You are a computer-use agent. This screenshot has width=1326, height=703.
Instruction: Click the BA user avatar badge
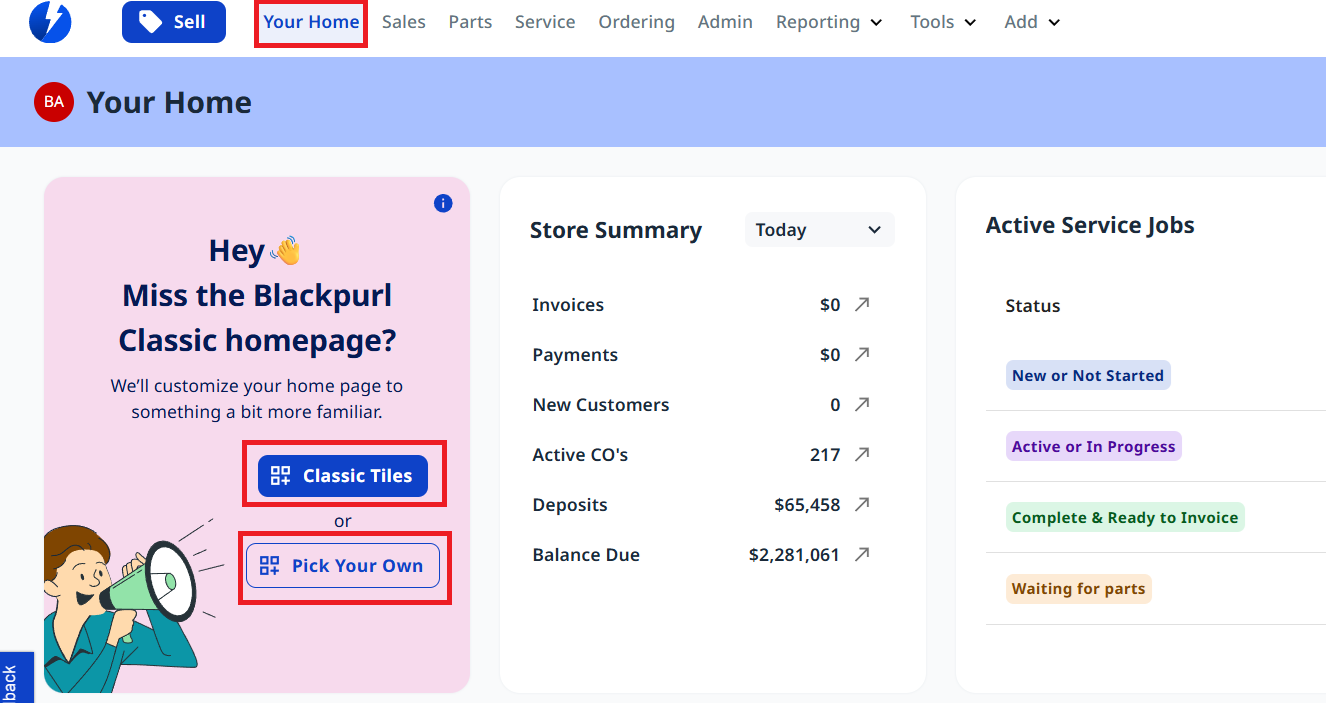54,102
